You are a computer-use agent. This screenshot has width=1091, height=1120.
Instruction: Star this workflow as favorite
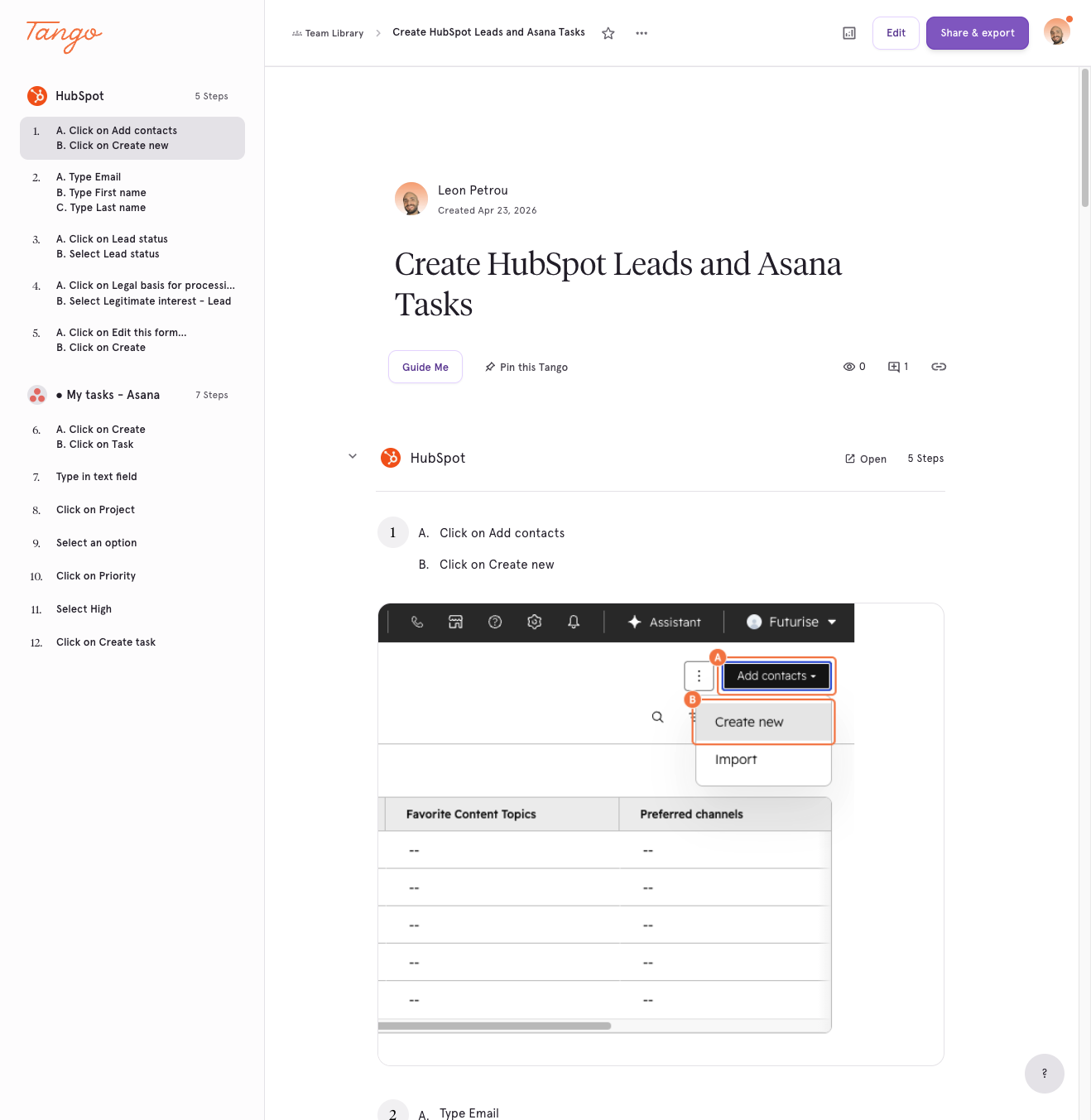[x=608, y=33]
